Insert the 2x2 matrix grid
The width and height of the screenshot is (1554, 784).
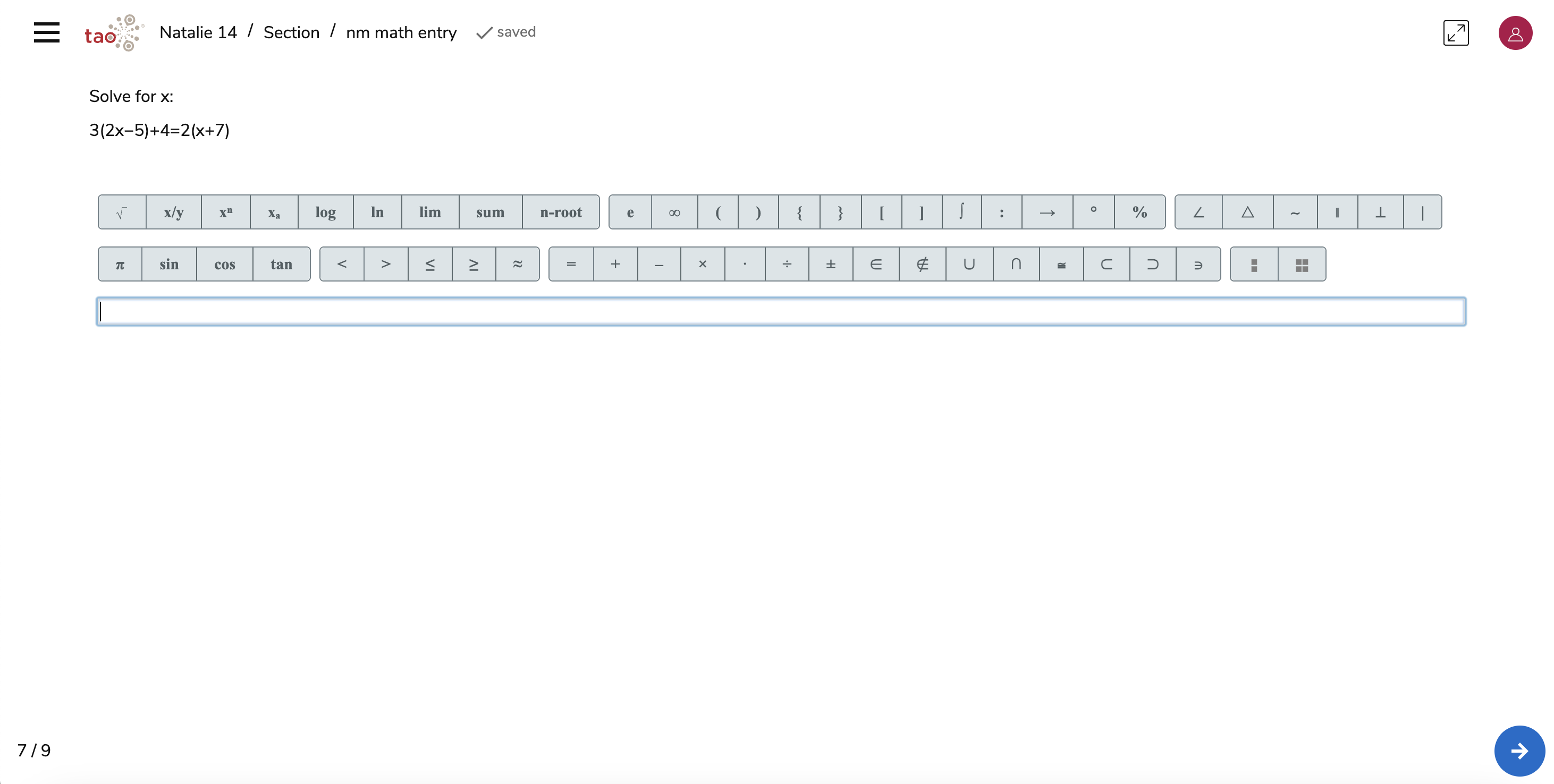pos(1301,265)
